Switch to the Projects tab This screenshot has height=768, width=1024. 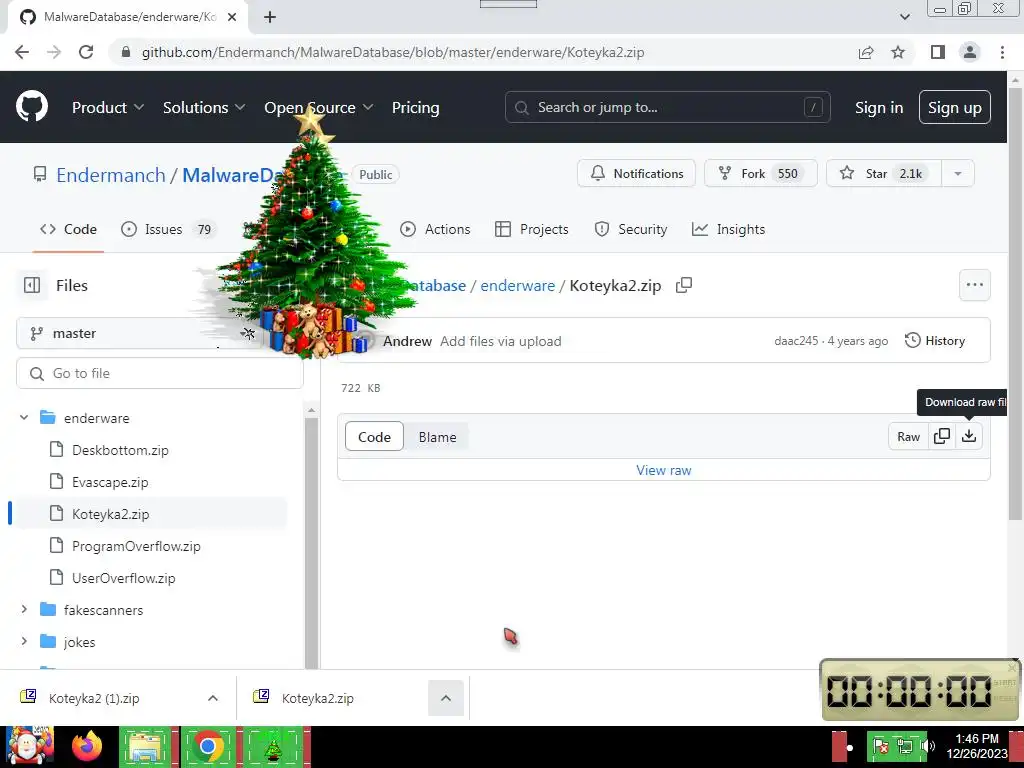[x=532, y=229]
